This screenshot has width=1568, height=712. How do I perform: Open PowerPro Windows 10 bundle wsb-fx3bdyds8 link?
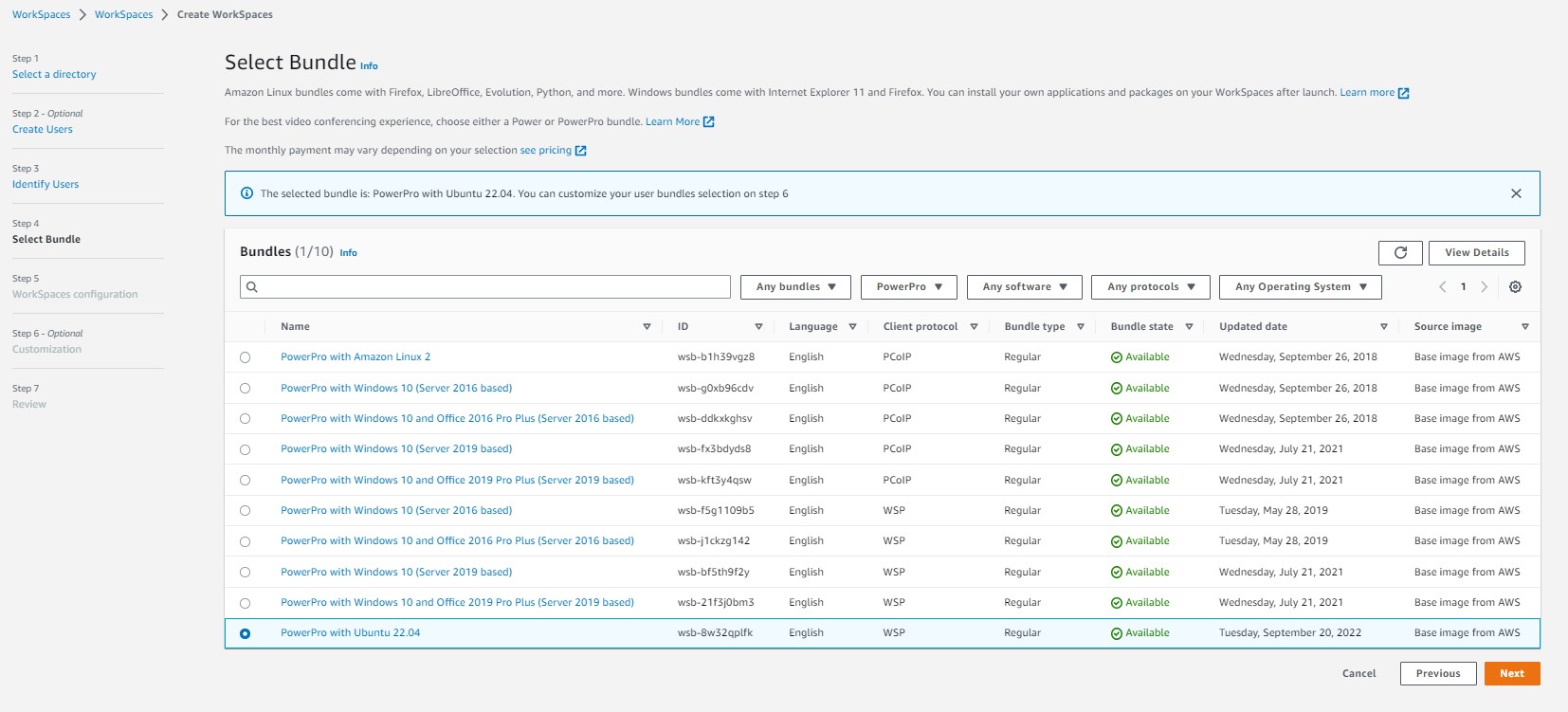click(396, 448)
